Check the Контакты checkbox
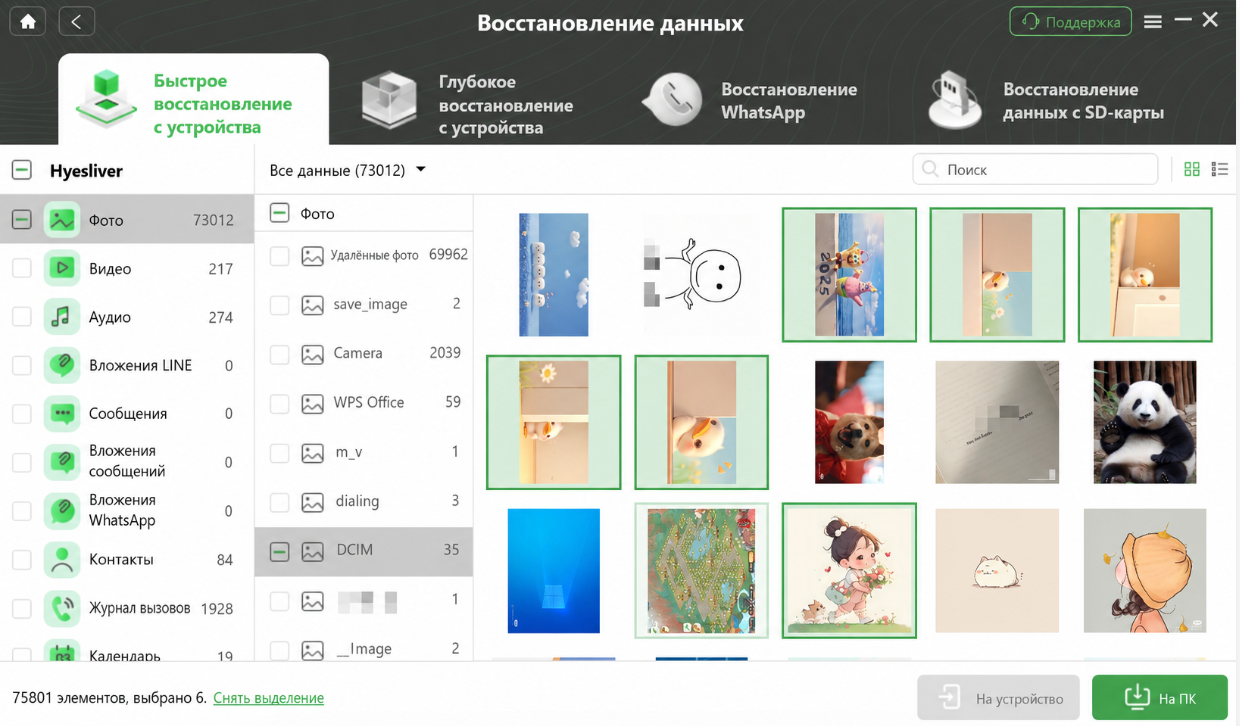This screenshot has width=1240, height=726. [x=21, y=559]
